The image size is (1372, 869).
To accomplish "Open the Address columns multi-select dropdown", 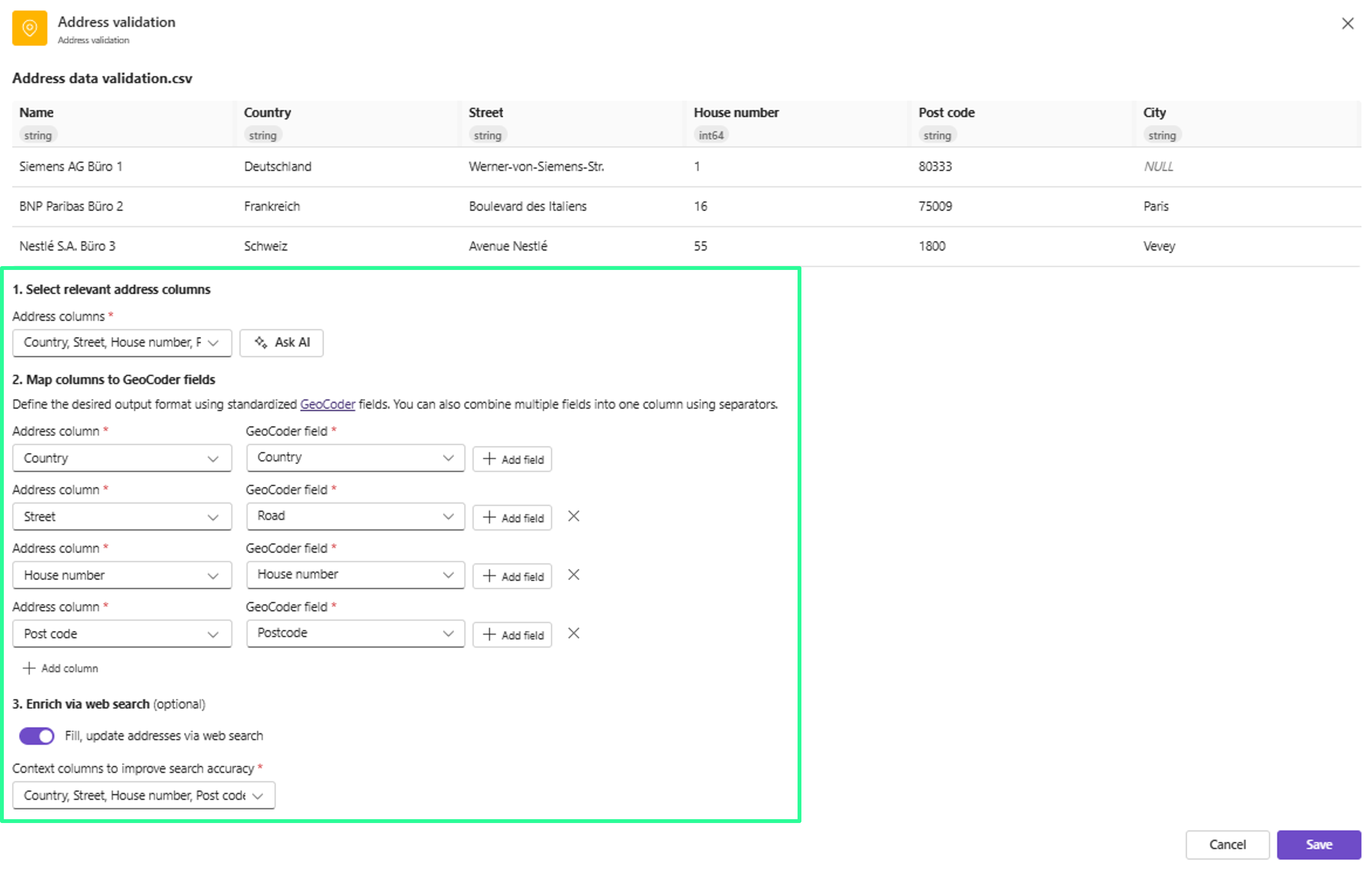I will (x=121, y=342).
